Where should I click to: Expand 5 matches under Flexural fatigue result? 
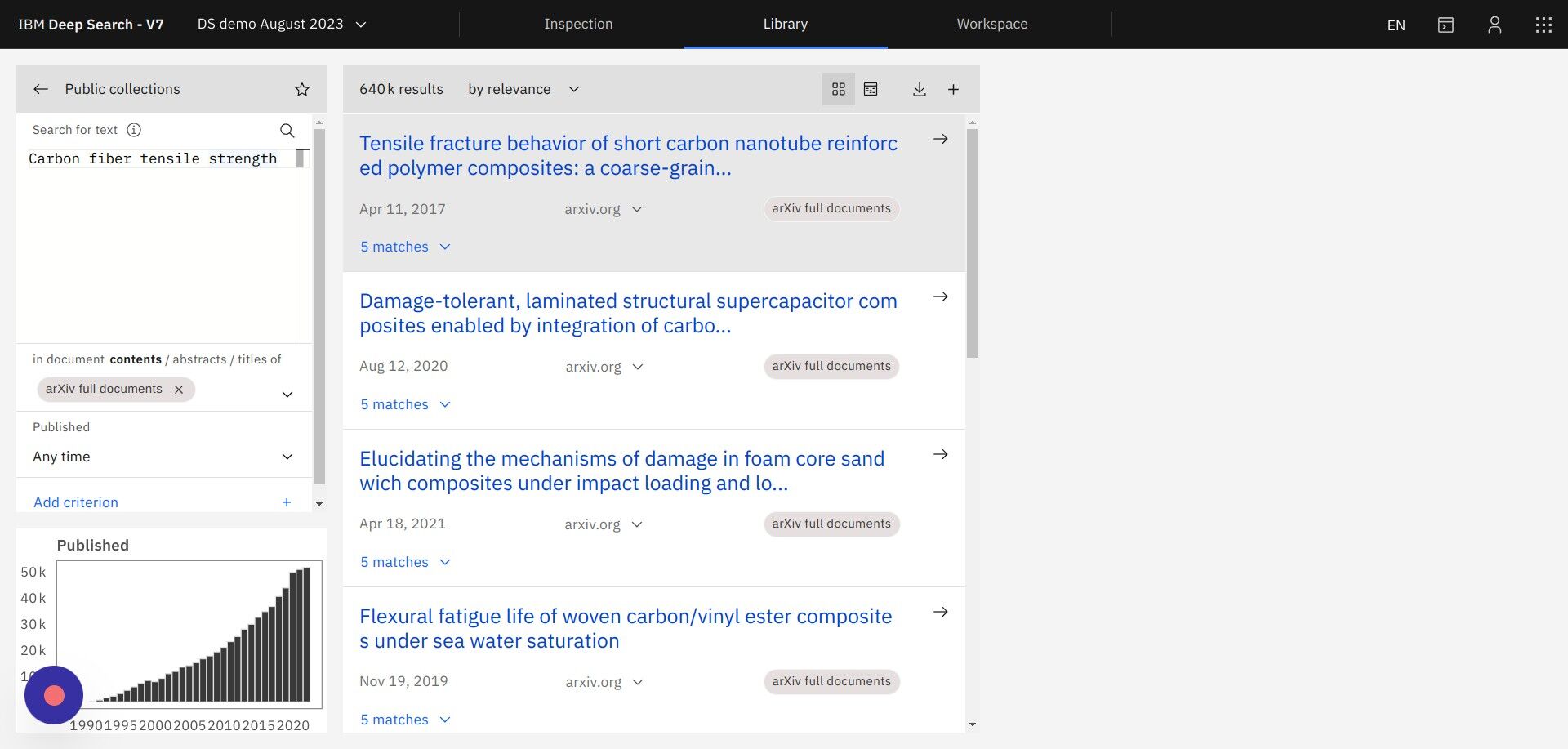click(x=406, y=720)
